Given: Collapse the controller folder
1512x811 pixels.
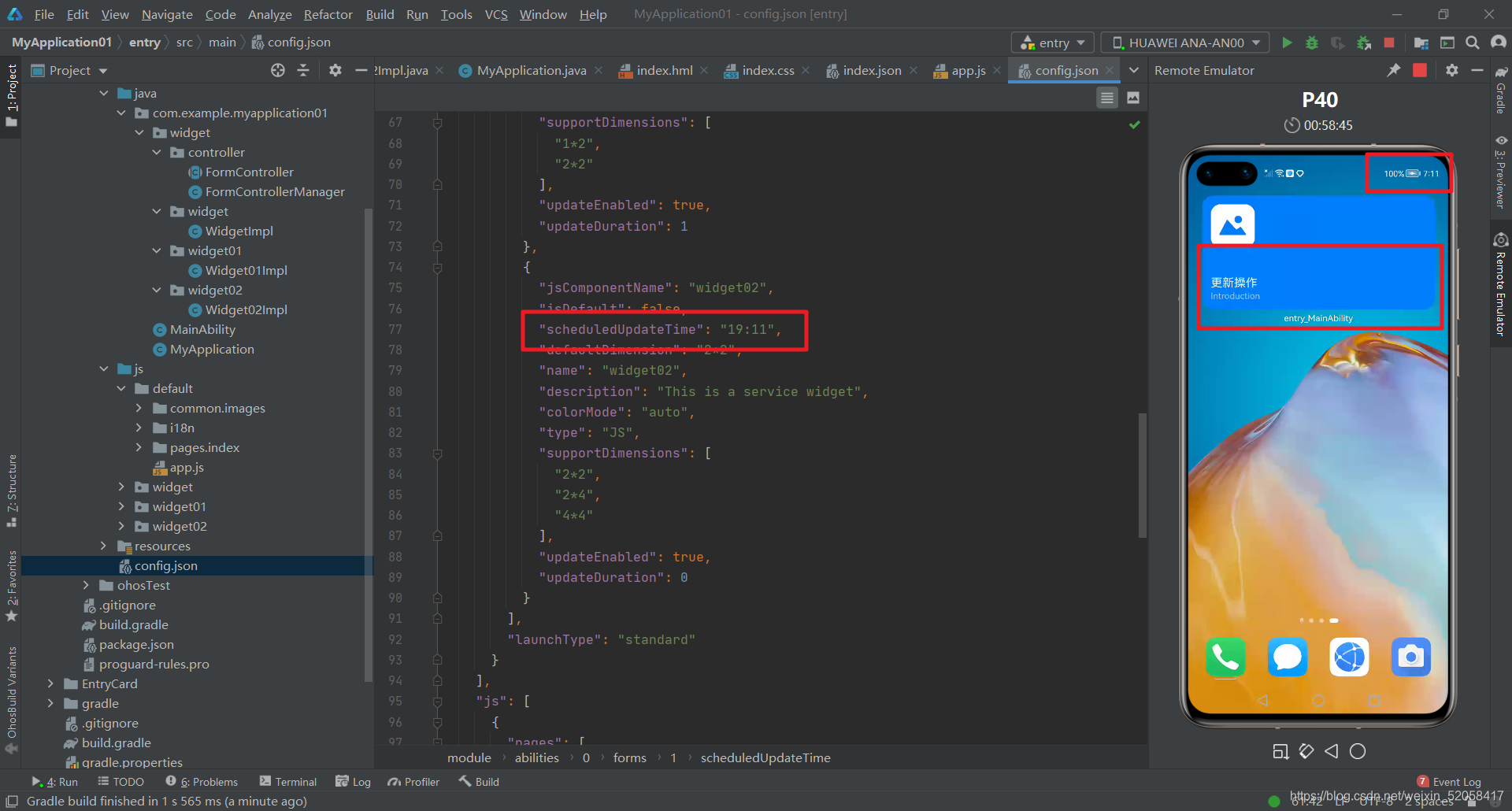Looking at the screenshot, I should (x=156, y=152).
